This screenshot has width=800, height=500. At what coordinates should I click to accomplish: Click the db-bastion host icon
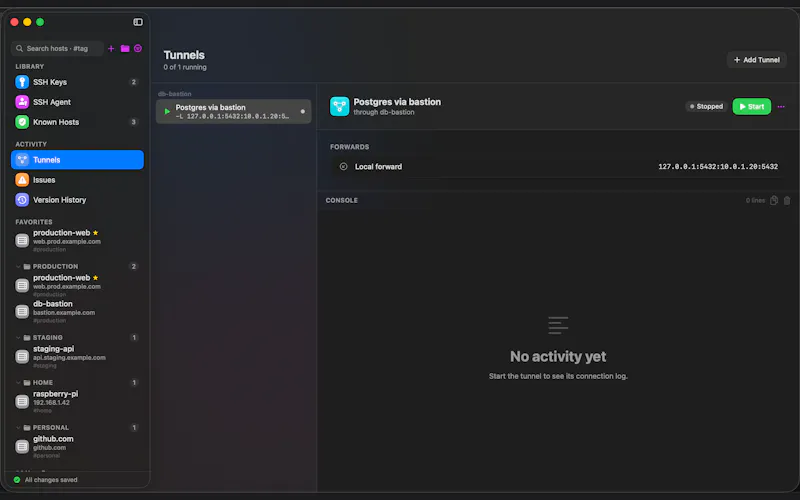point(22,312)
